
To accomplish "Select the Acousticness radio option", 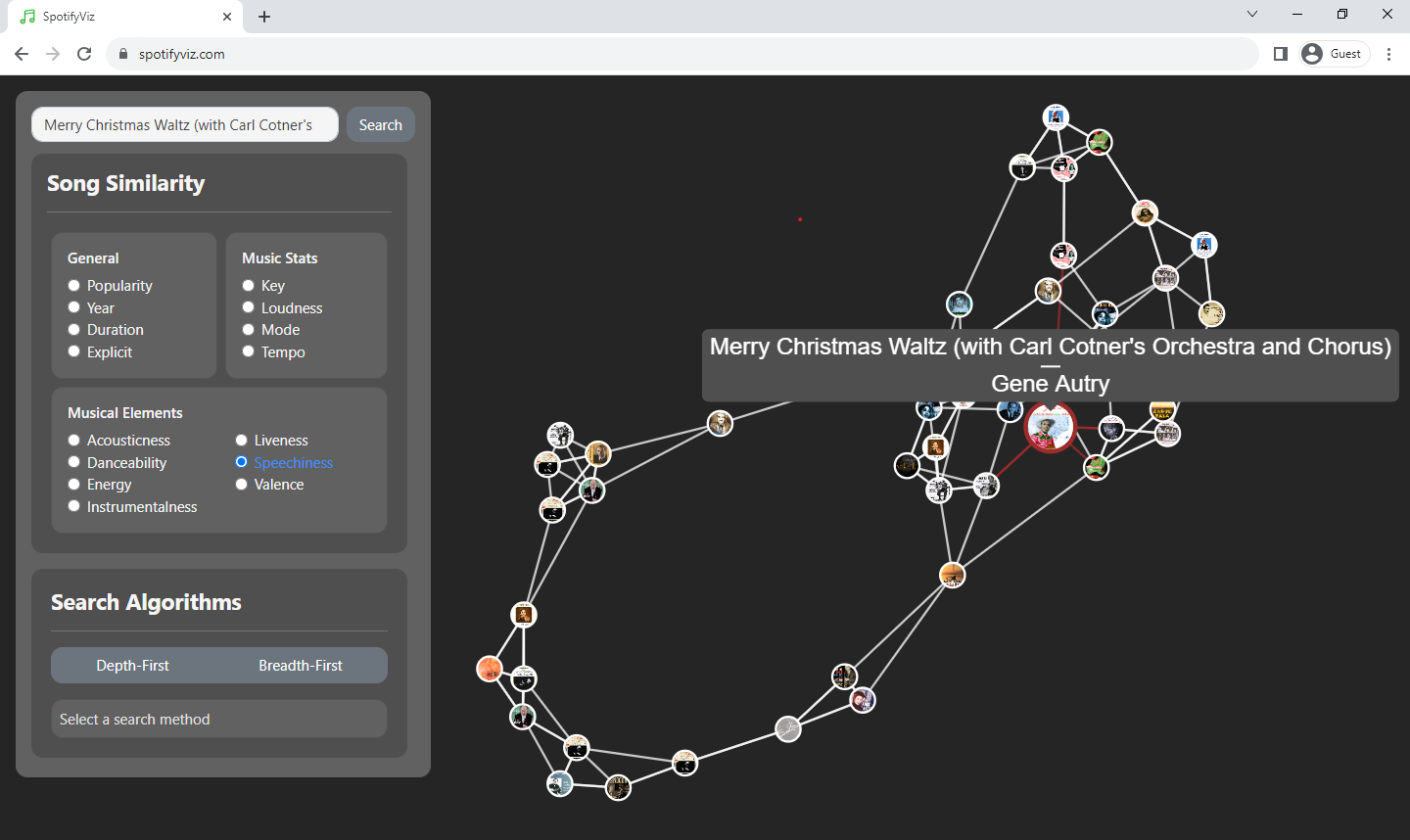I will tap(73, 441).
